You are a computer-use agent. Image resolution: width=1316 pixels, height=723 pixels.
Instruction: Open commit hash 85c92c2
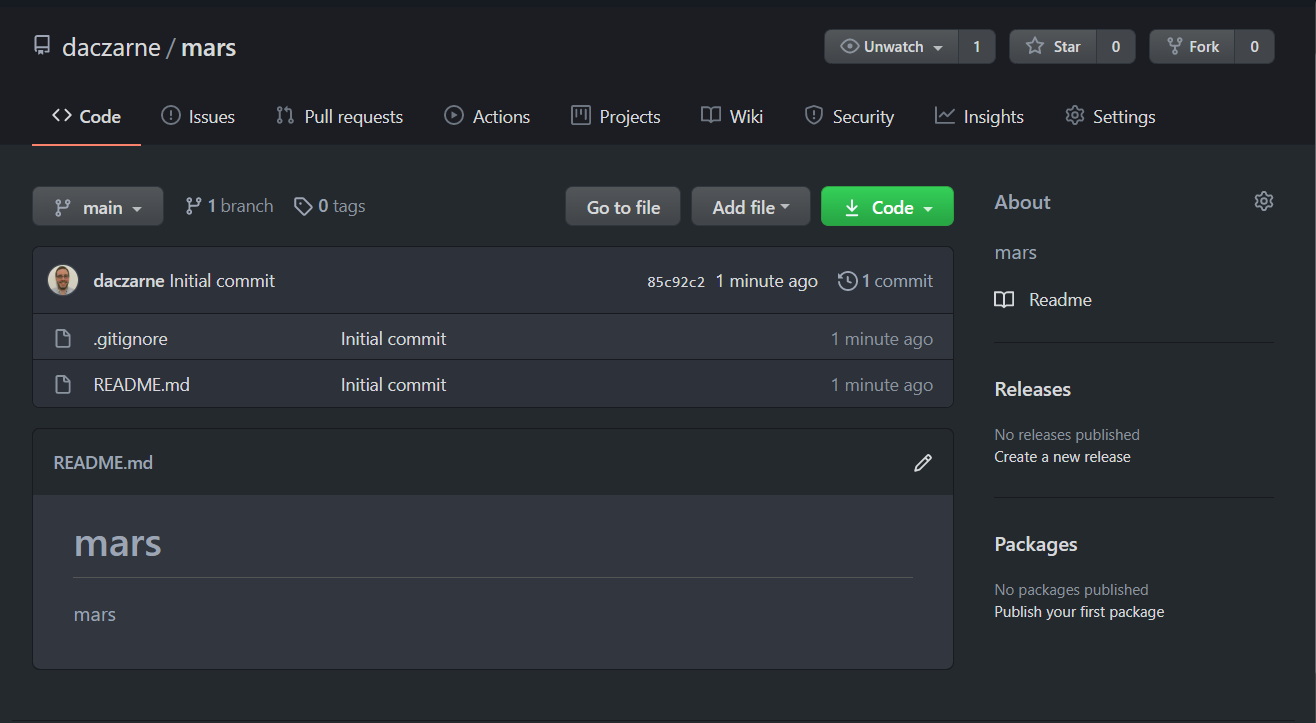click(x=676, y=282)
